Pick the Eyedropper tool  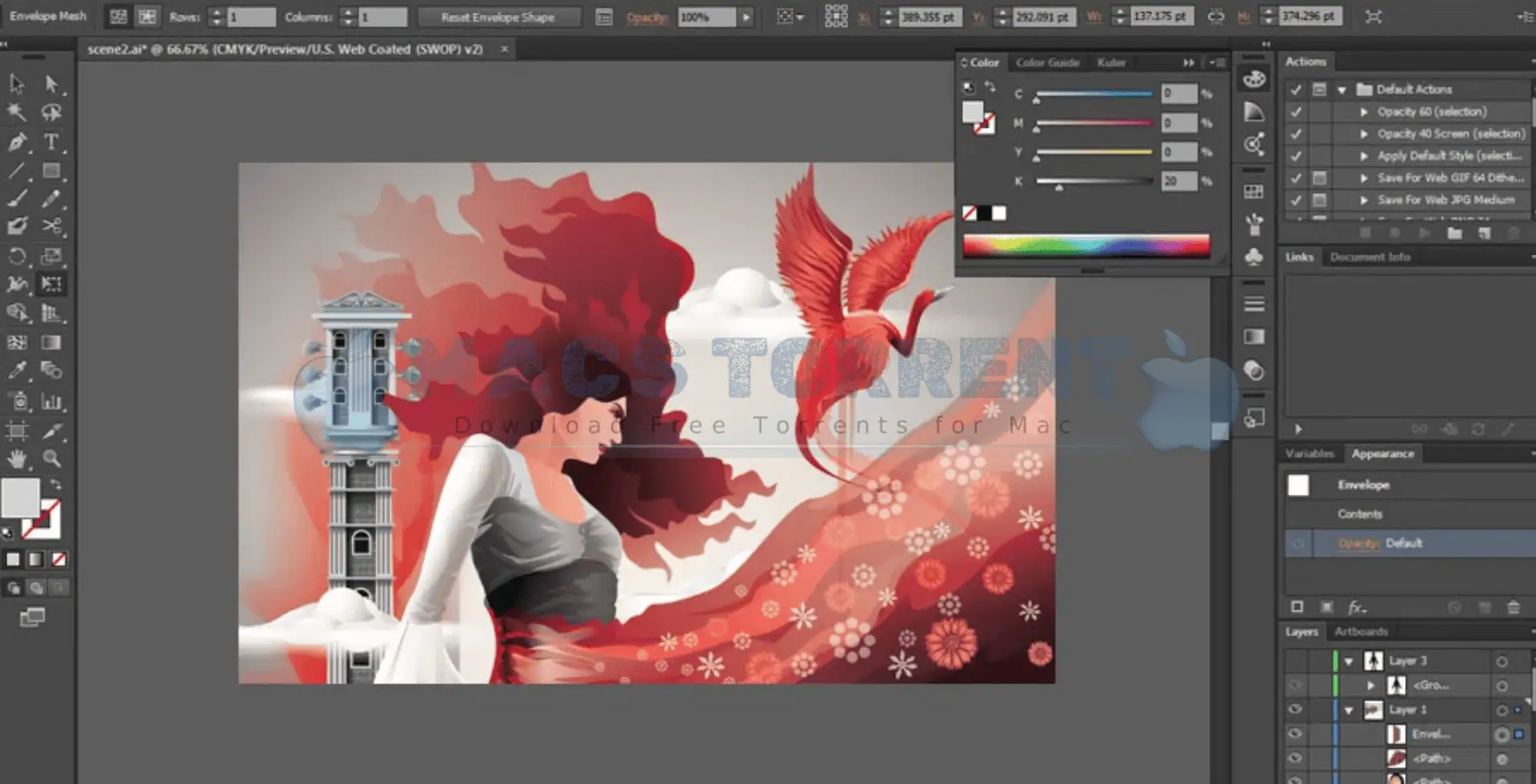coord(17,370)
